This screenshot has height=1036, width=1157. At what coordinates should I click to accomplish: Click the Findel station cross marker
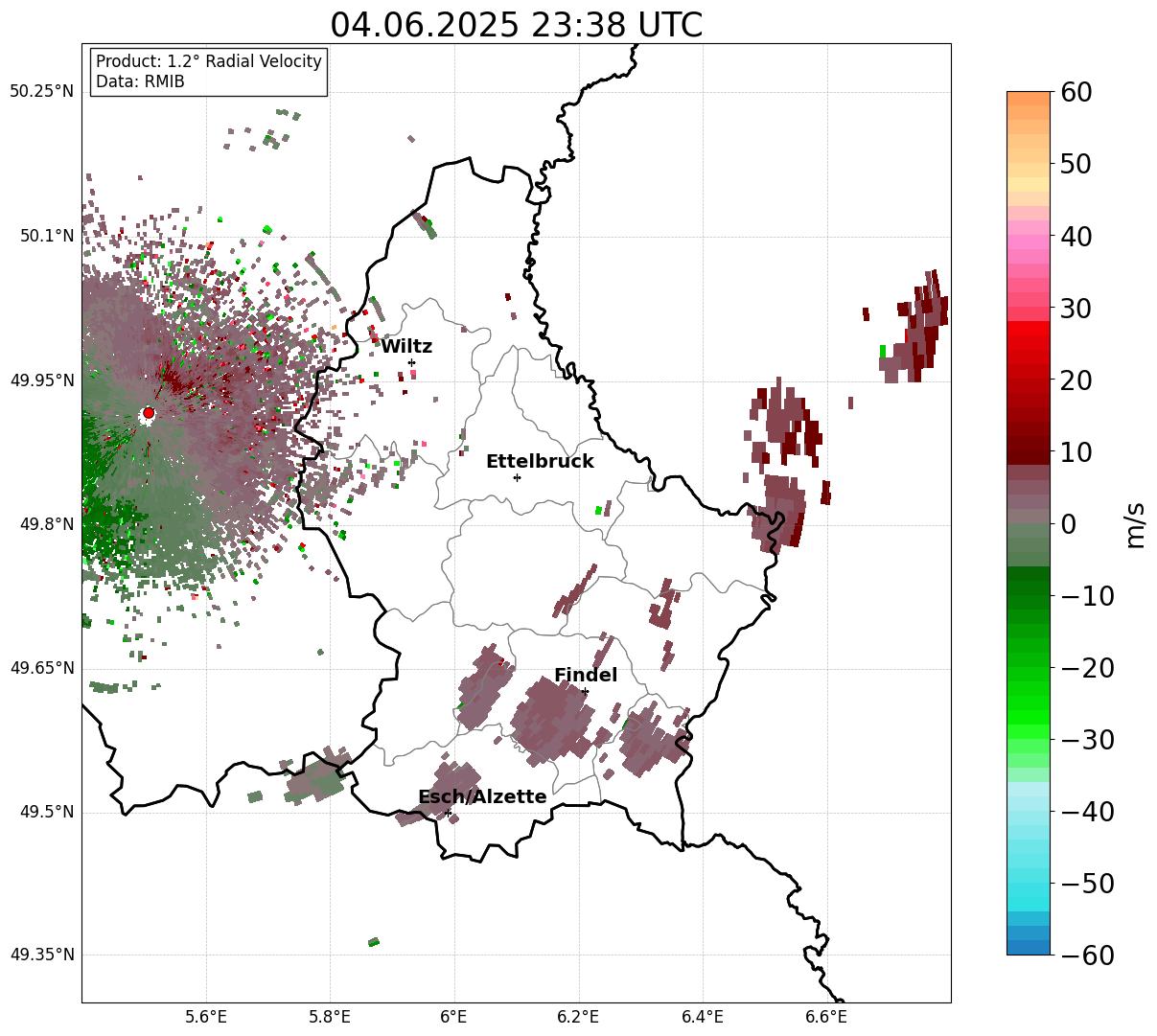[585, 691]
